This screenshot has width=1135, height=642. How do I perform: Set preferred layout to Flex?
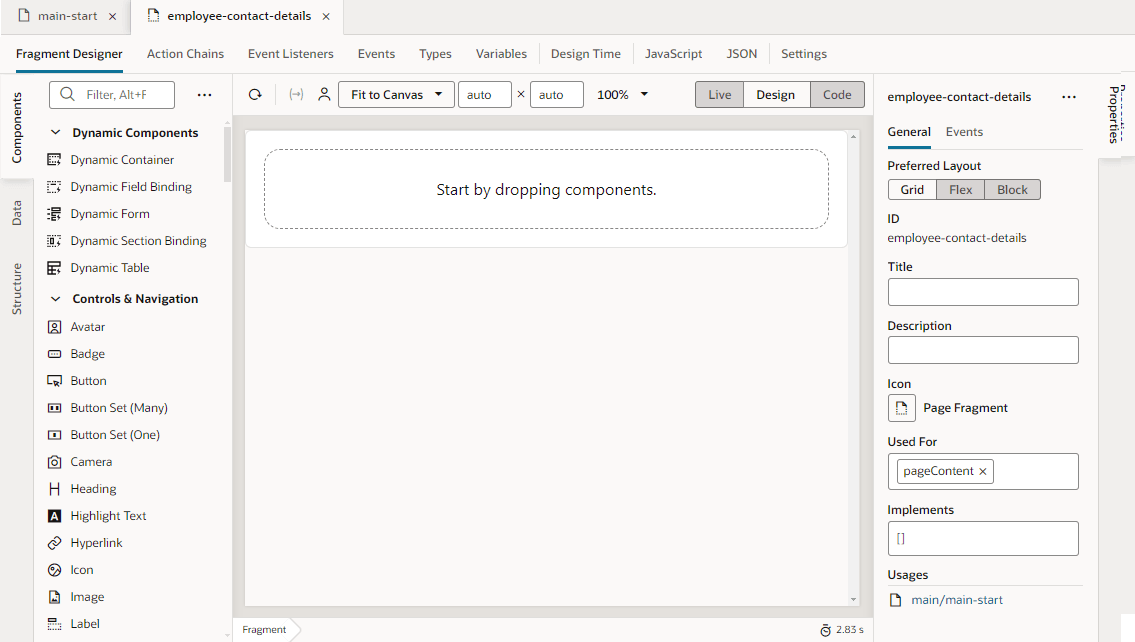(x=961, y=190)
